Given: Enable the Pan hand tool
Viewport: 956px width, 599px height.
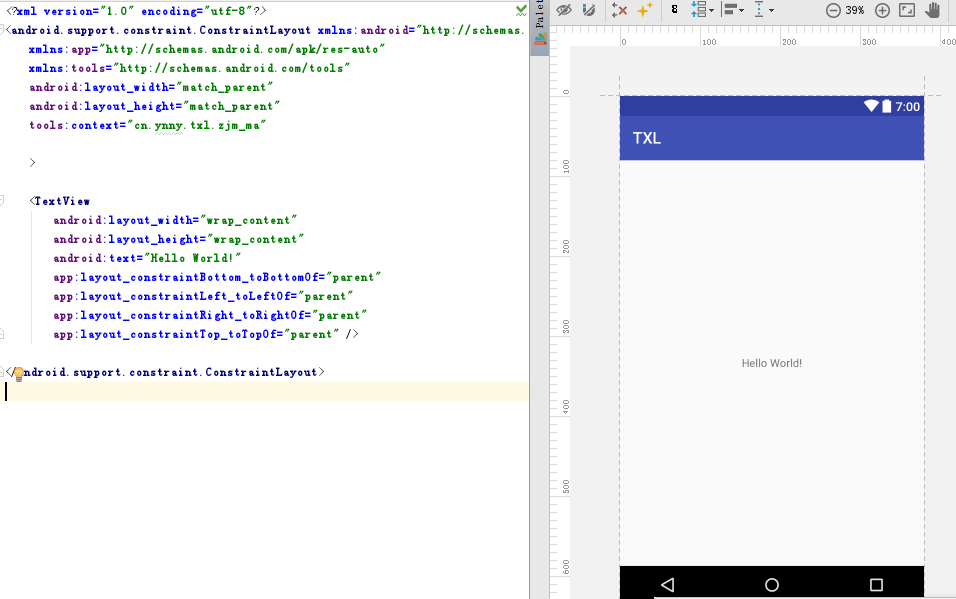Looking at the screenshot, I should tap(932, 10).
